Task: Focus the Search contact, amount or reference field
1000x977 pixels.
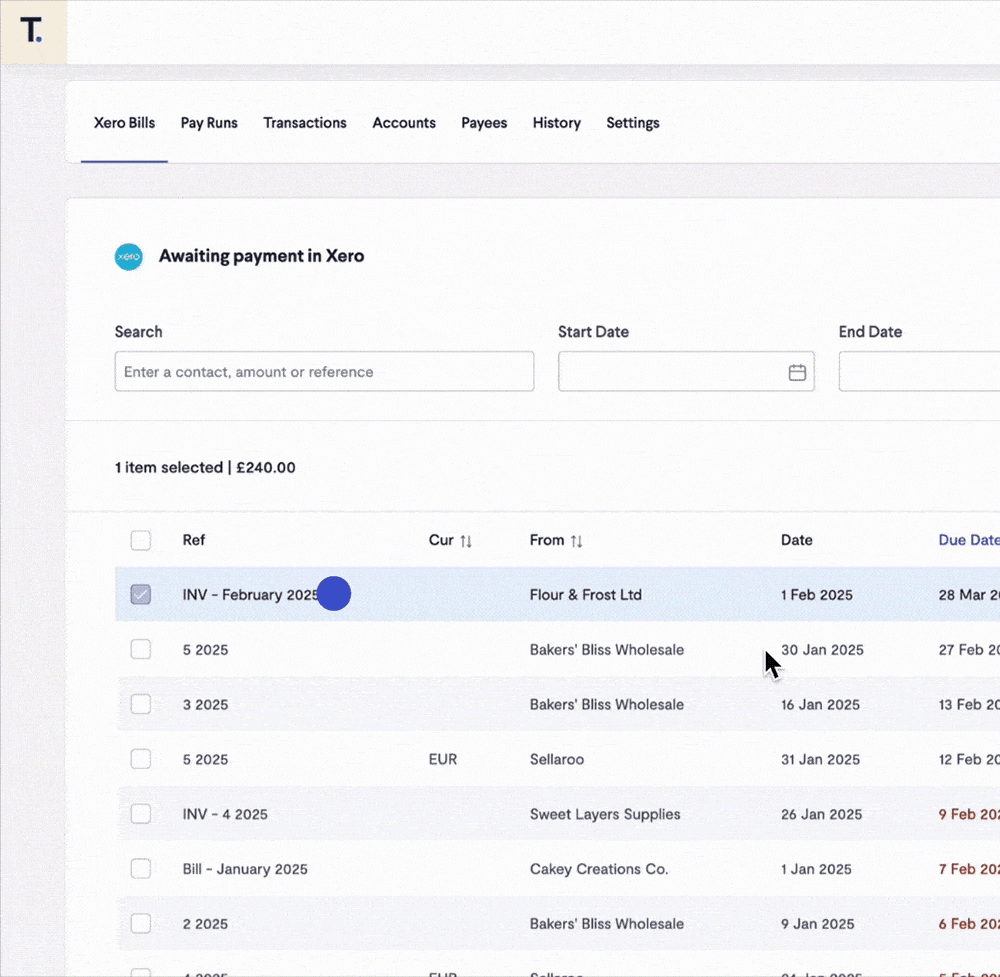Action: tap(325, 371)
